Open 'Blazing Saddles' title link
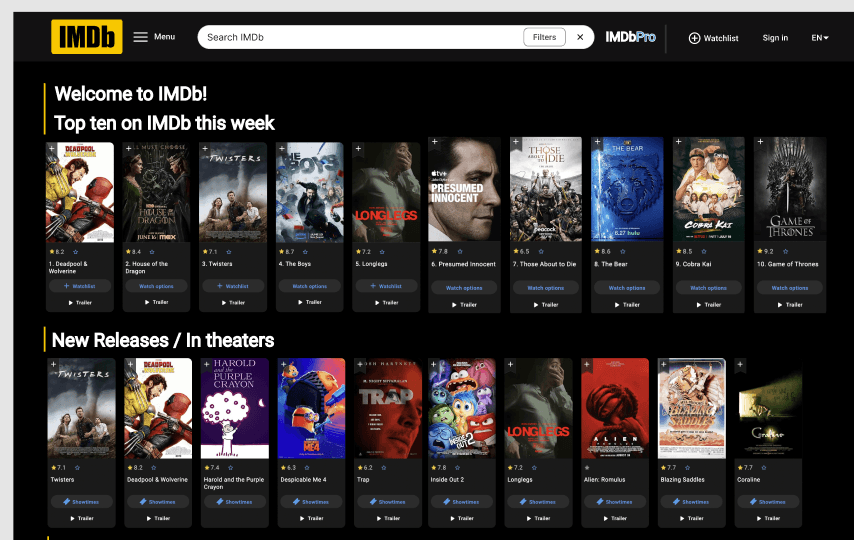The image size is (854, 540). click(682, 480)
